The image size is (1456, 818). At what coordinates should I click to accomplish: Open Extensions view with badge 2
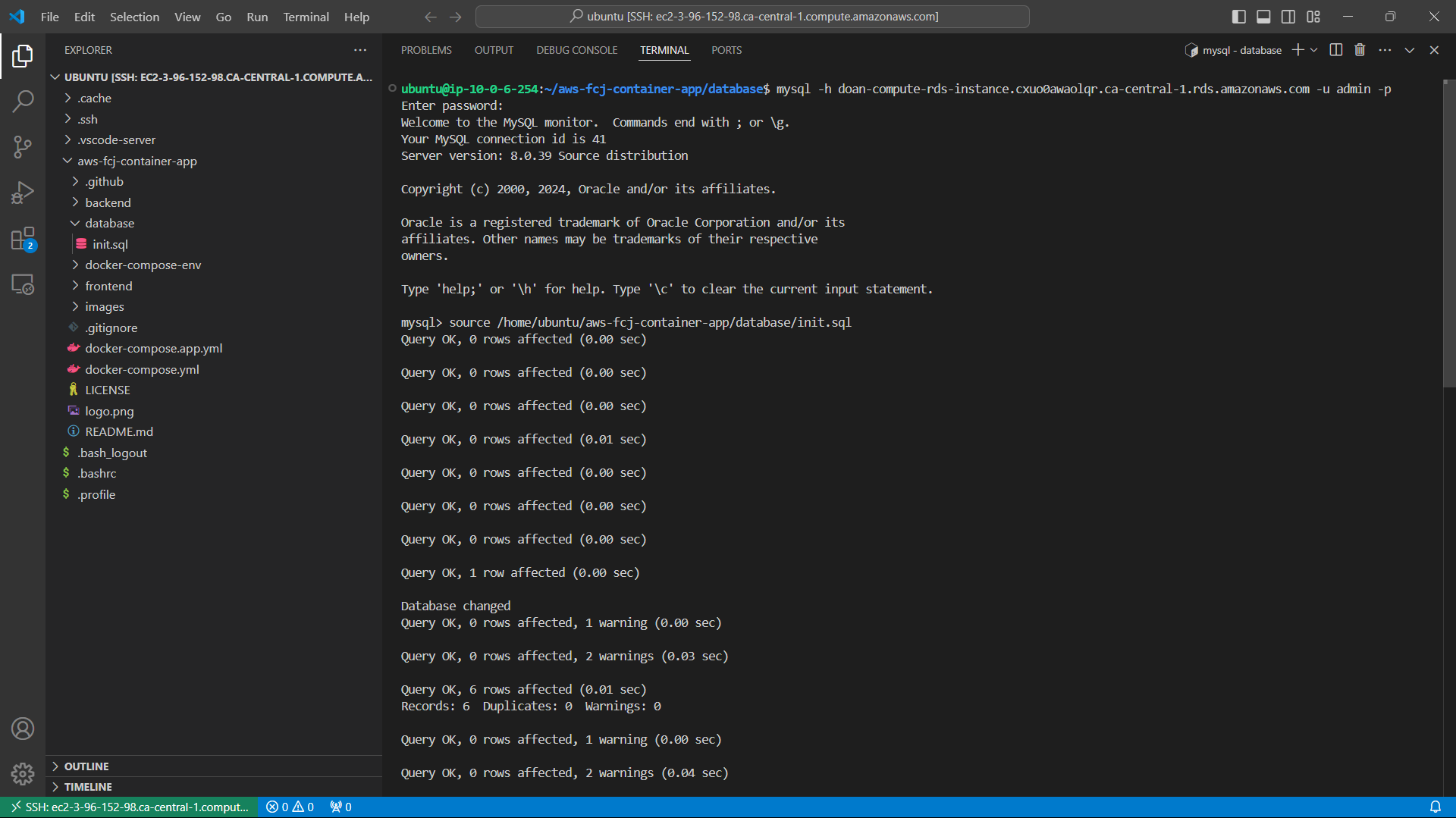coord(23,239)
